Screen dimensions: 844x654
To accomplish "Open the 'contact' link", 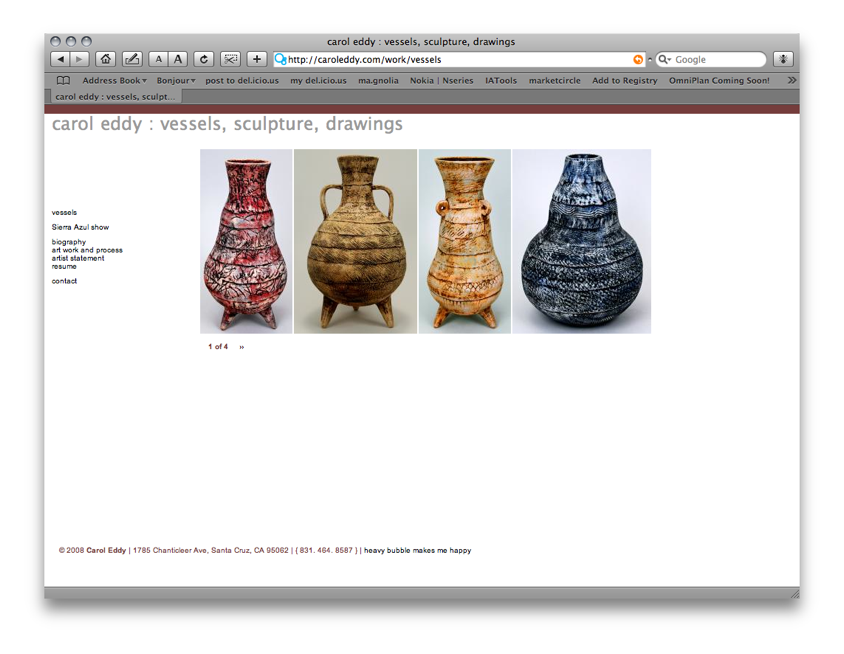I will click(x=64, y=281).
